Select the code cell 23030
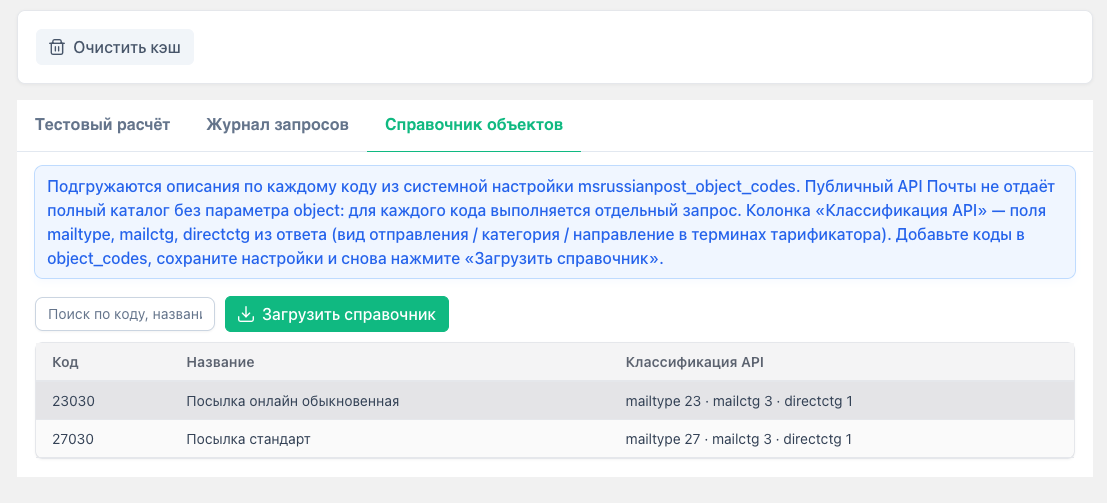1107x503 pixels. click(x=73, y=401)
